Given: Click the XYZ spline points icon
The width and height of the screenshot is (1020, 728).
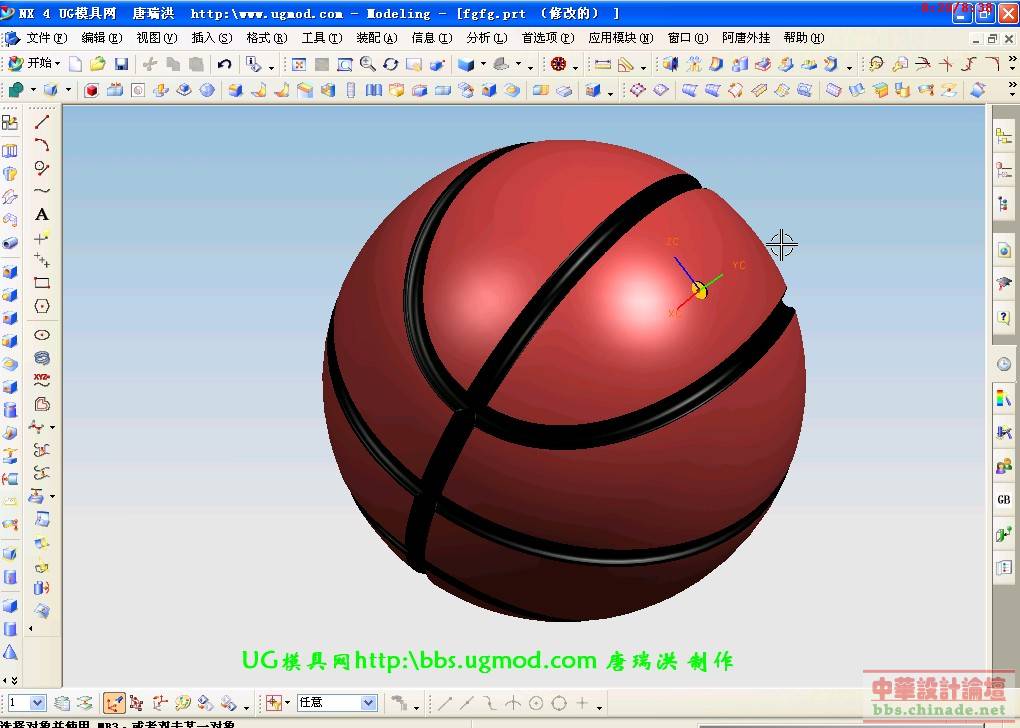Looking at the screenshot, I should pos(42,381).
